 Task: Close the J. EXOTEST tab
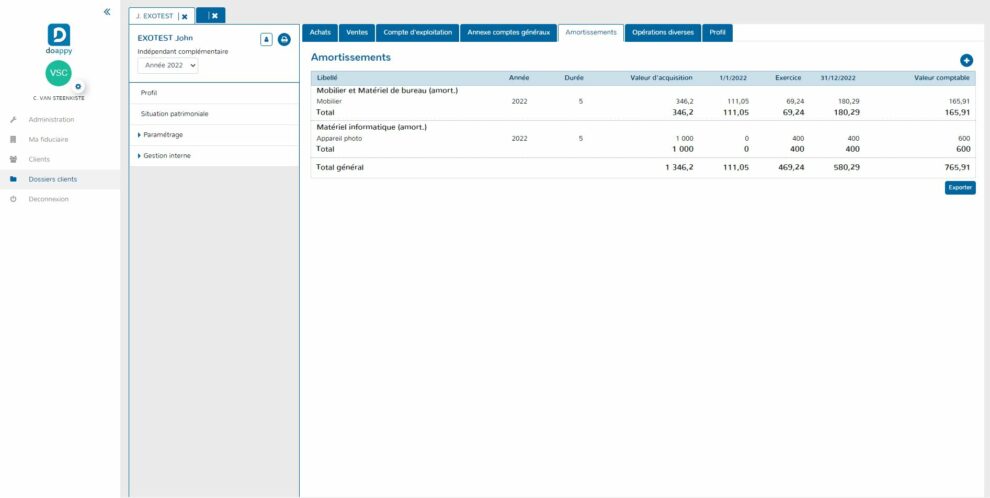(184, 16)
